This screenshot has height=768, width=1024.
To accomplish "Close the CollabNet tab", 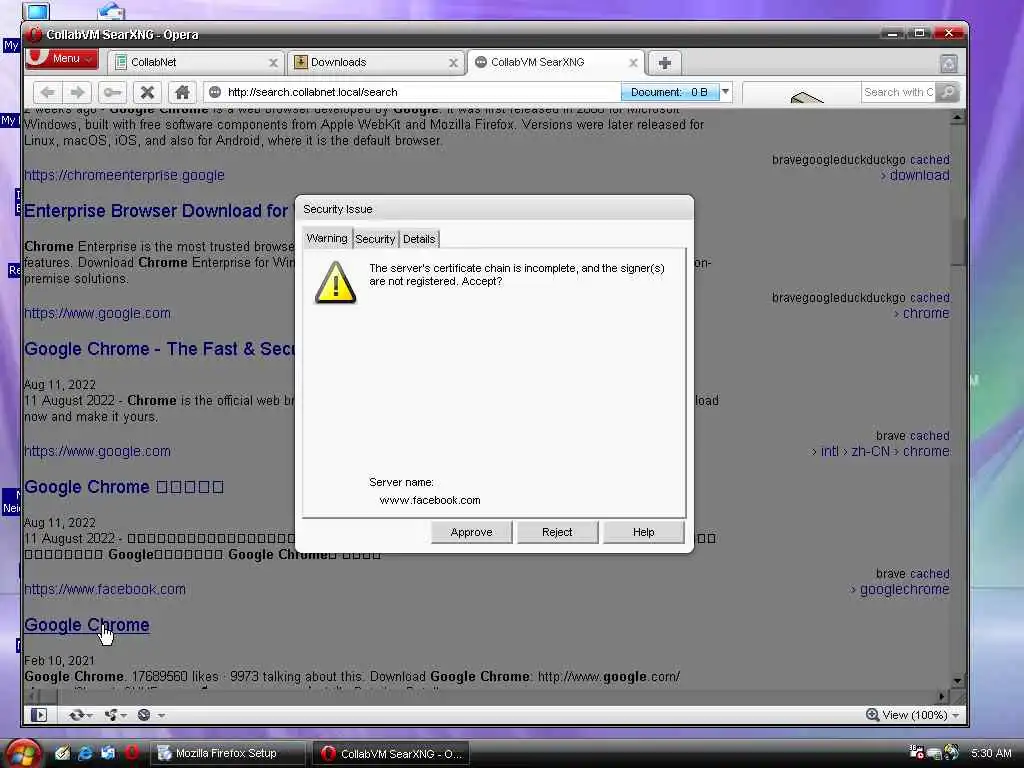I will [x=273, y=63].
